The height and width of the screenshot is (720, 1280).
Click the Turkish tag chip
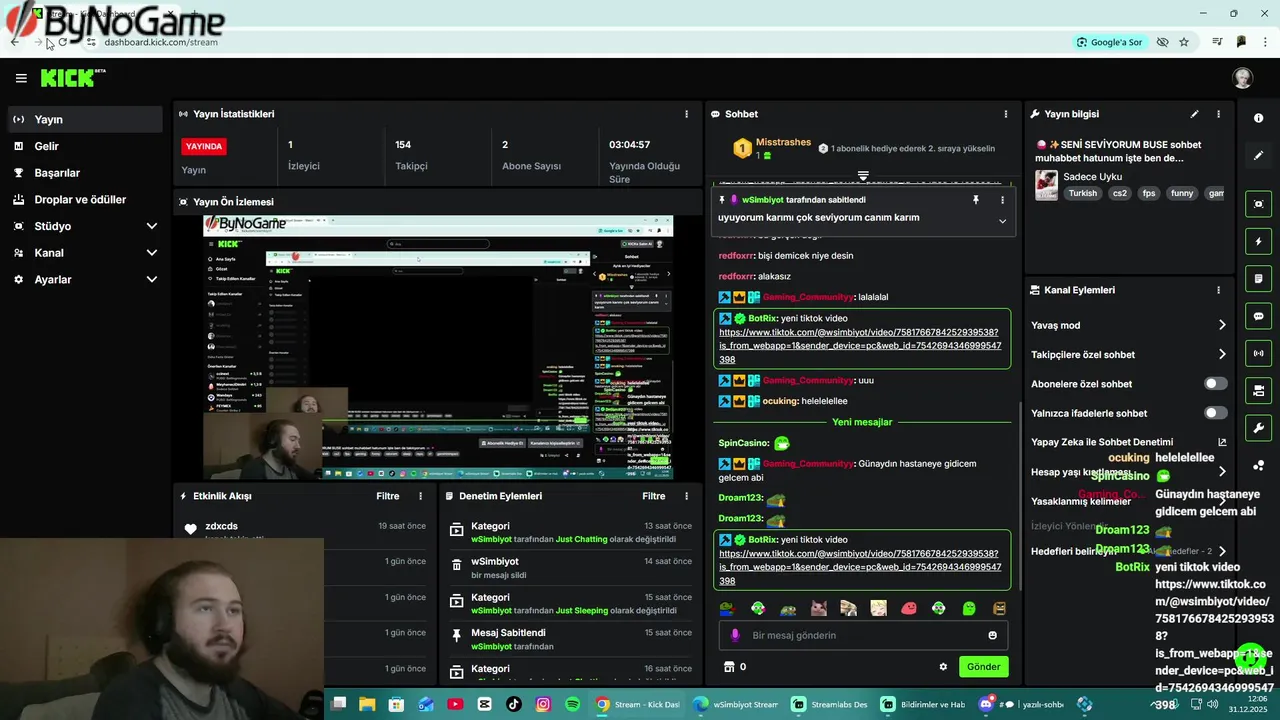click(1082, 193)
